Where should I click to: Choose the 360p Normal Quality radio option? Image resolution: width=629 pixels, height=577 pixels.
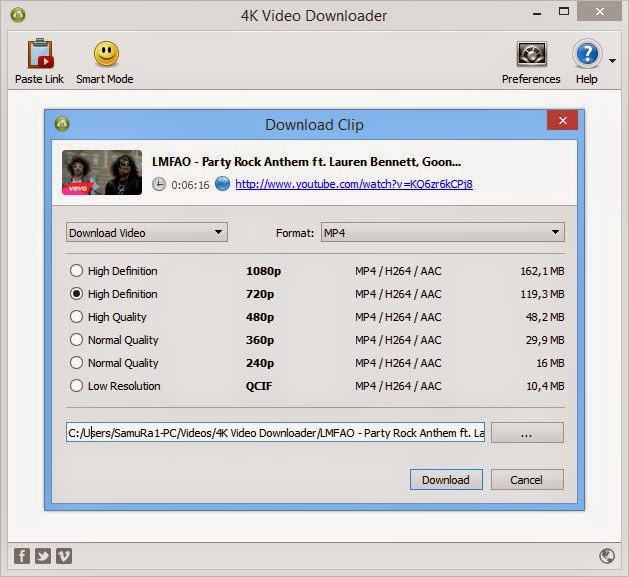coord(76,339)
